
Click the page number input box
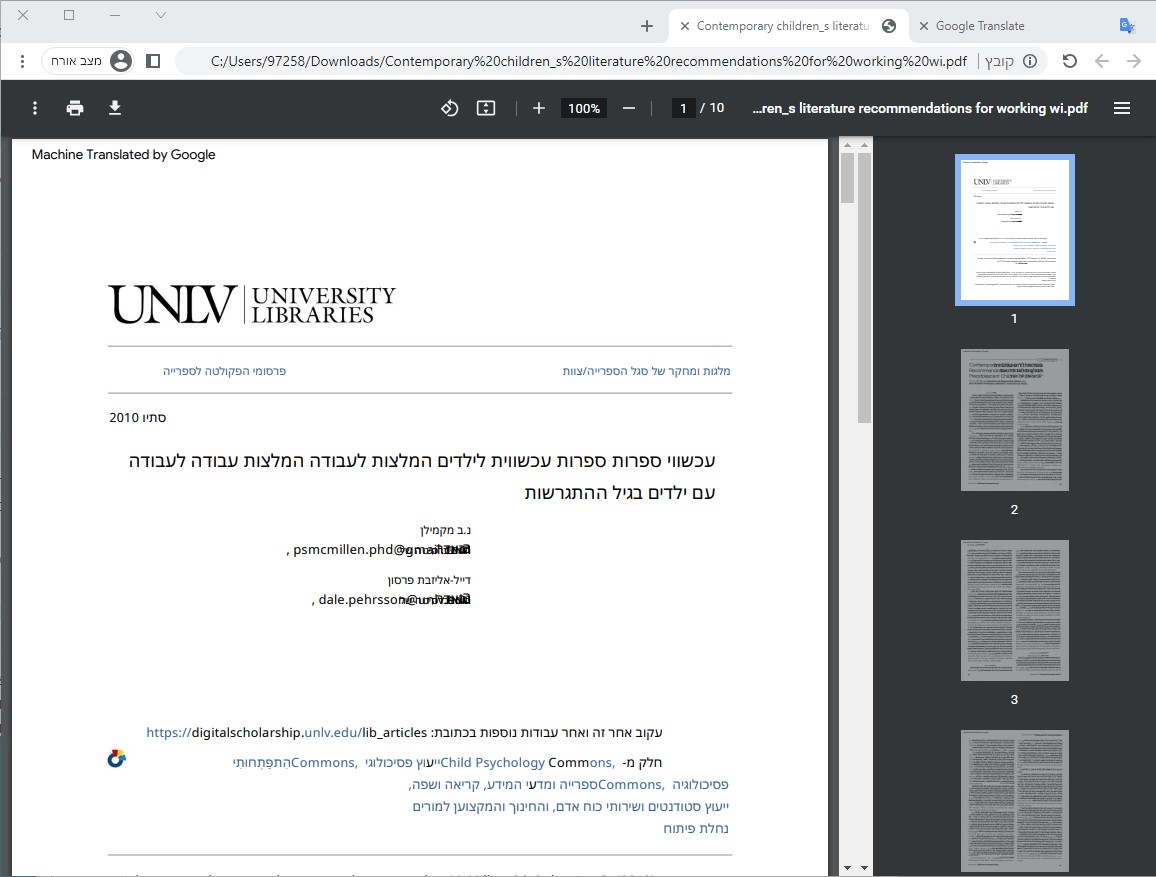point(683,108)
